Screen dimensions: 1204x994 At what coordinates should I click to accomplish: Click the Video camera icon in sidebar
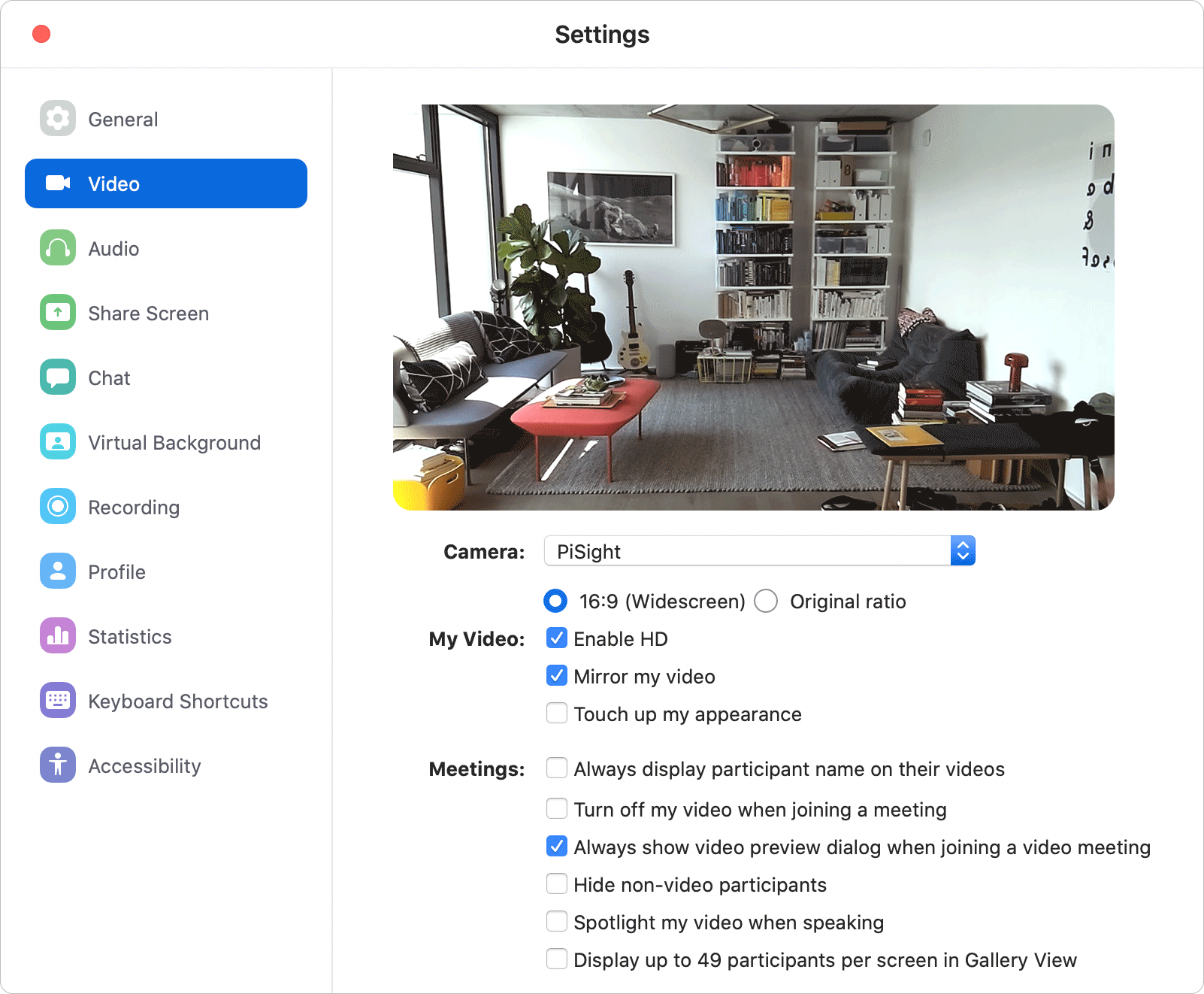pos(58,183)
